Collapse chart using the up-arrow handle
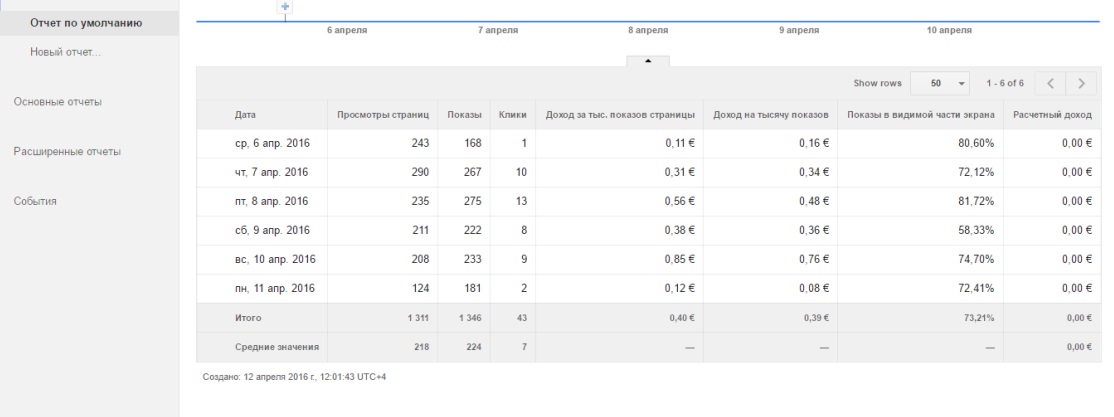This screenshot has height=417, width=1114. (x=648, y=60)
